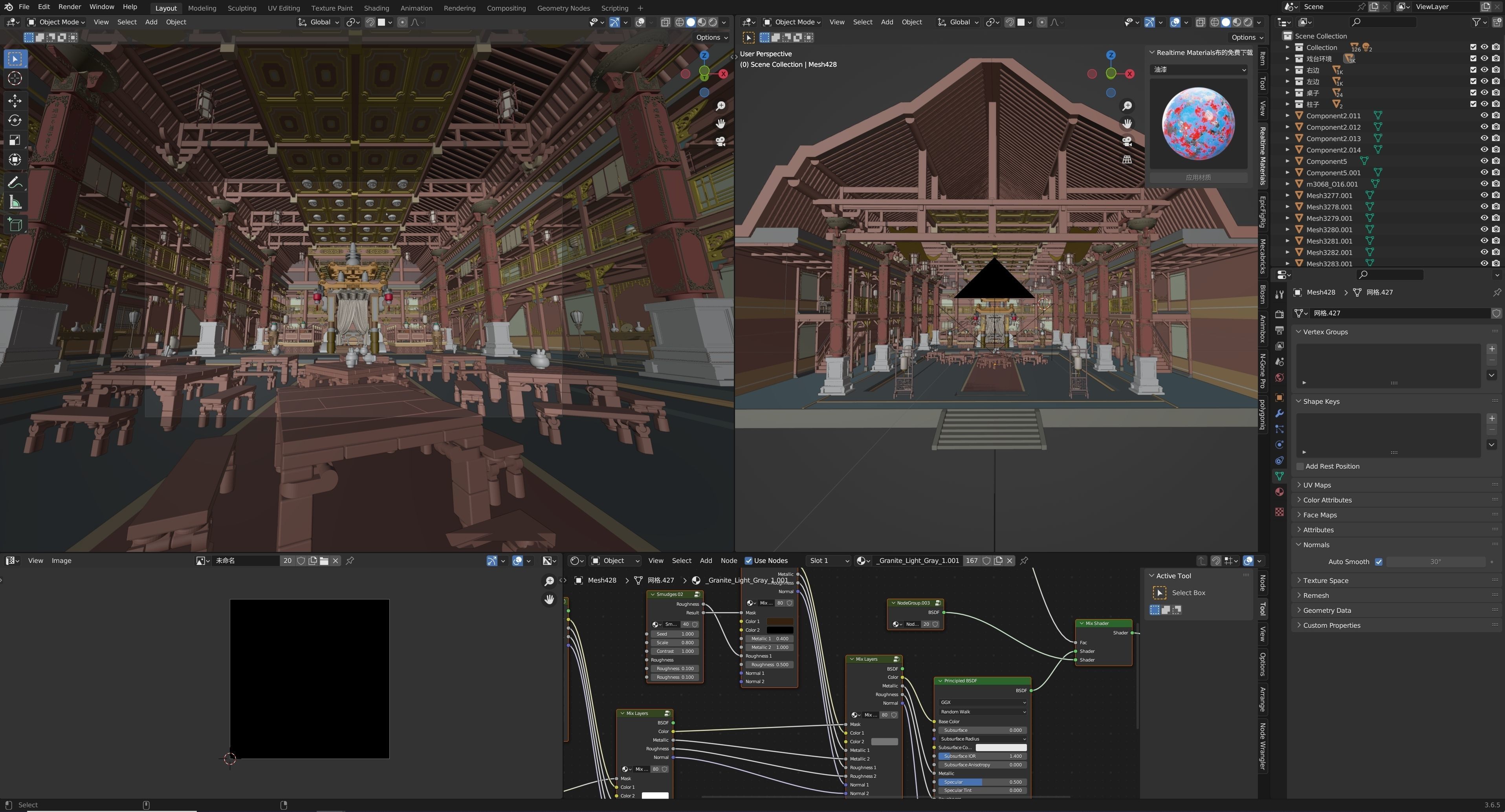Image resolution: width=1505 pixels, height=812 pixels.
Task: Select the Measure tool
Action: (x=15, y=203)
